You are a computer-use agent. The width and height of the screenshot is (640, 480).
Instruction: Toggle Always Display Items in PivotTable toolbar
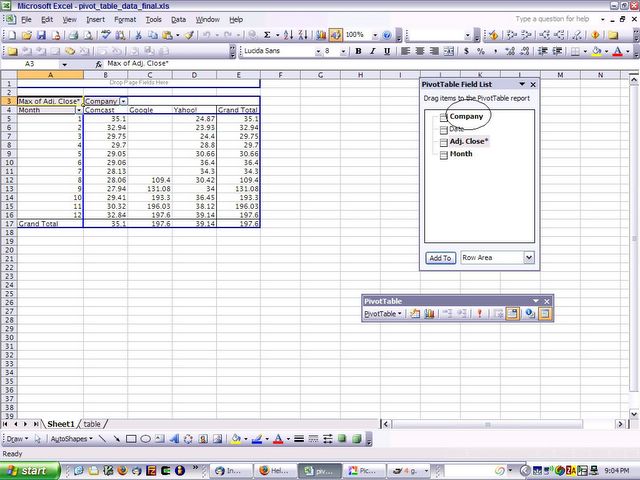[x=512, y=313]
